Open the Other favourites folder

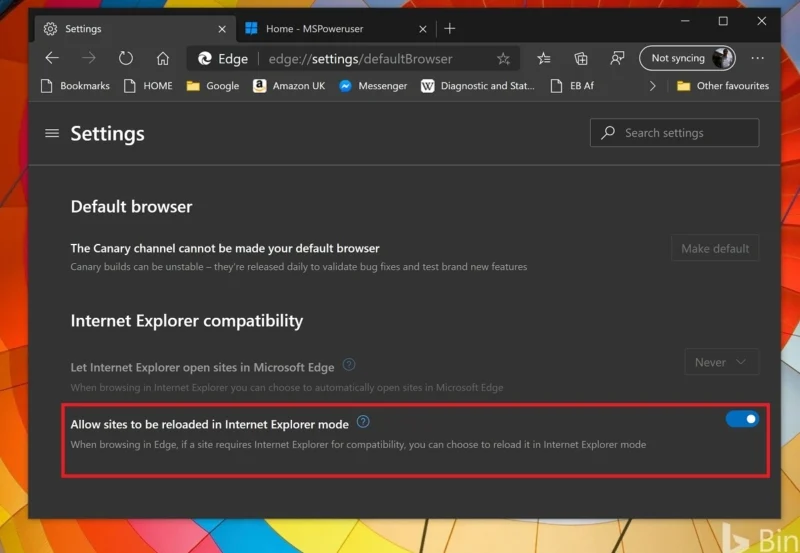(722, 86)
